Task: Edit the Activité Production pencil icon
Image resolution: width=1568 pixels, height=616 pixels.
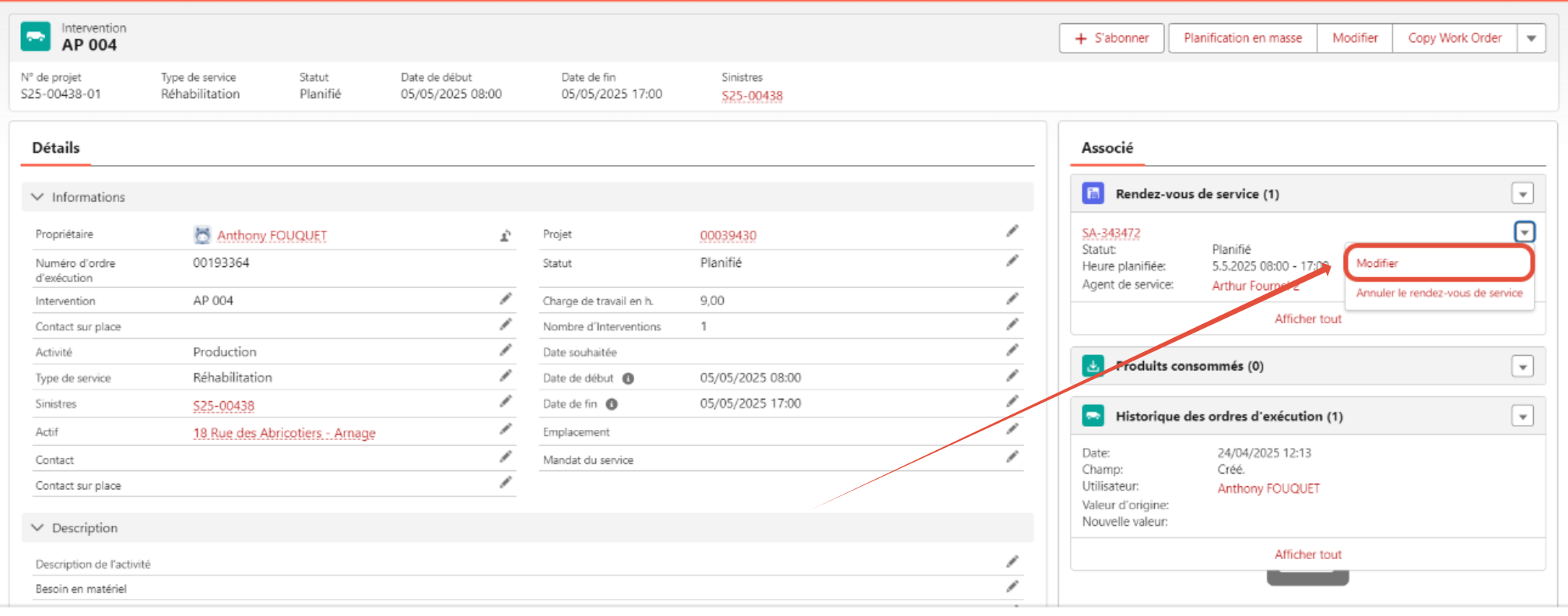Action: (x=505, y=350)
